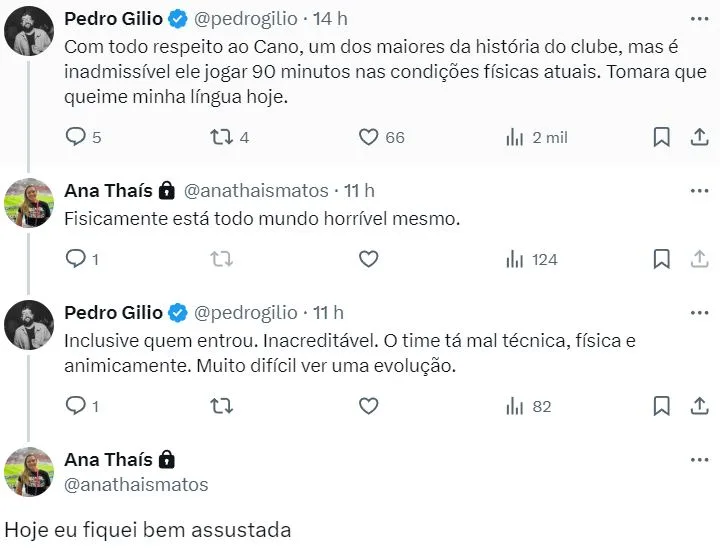Image resolution: width=720 pixels, height=557 pixels.
Task: Reply to Pedro Gilio's first tweet about Cano
Action: (76, 137)
